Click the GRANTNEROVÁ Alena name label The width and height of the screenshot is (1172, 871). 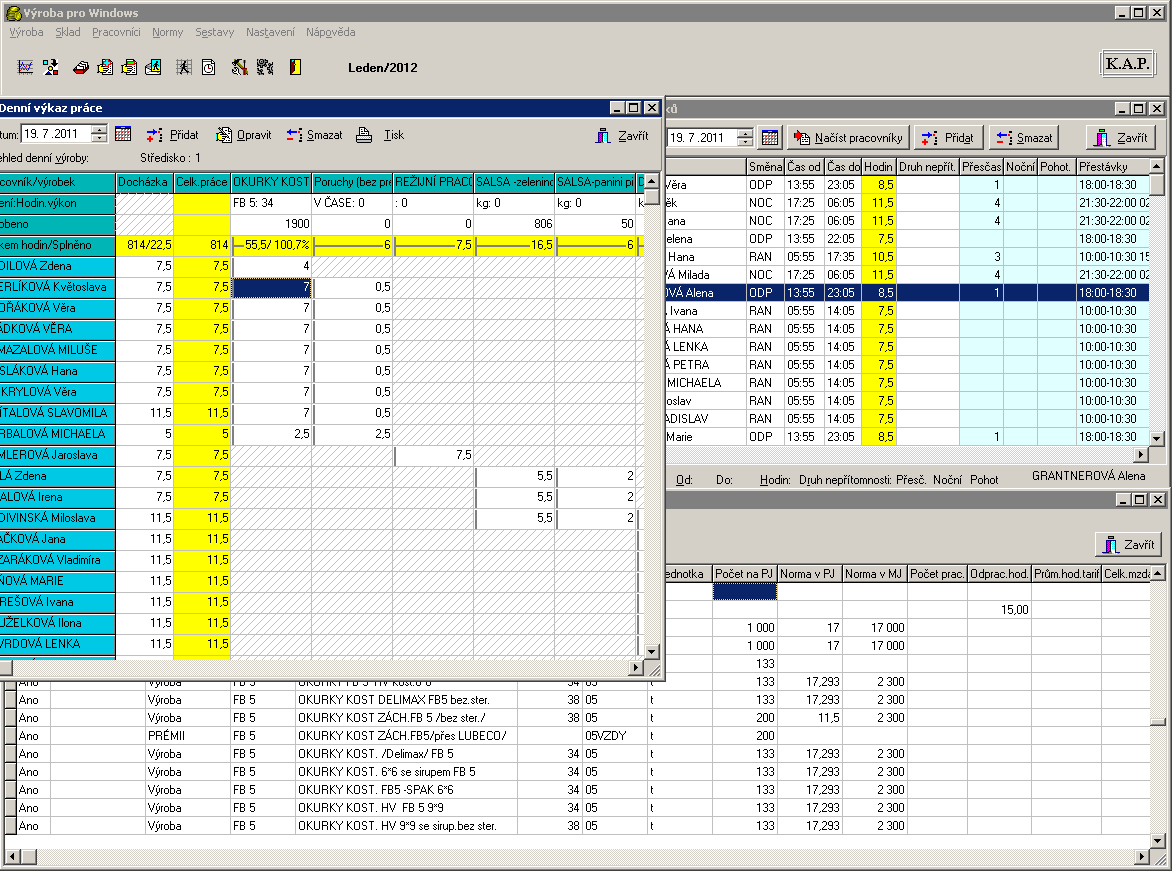tap(1088, 475)
